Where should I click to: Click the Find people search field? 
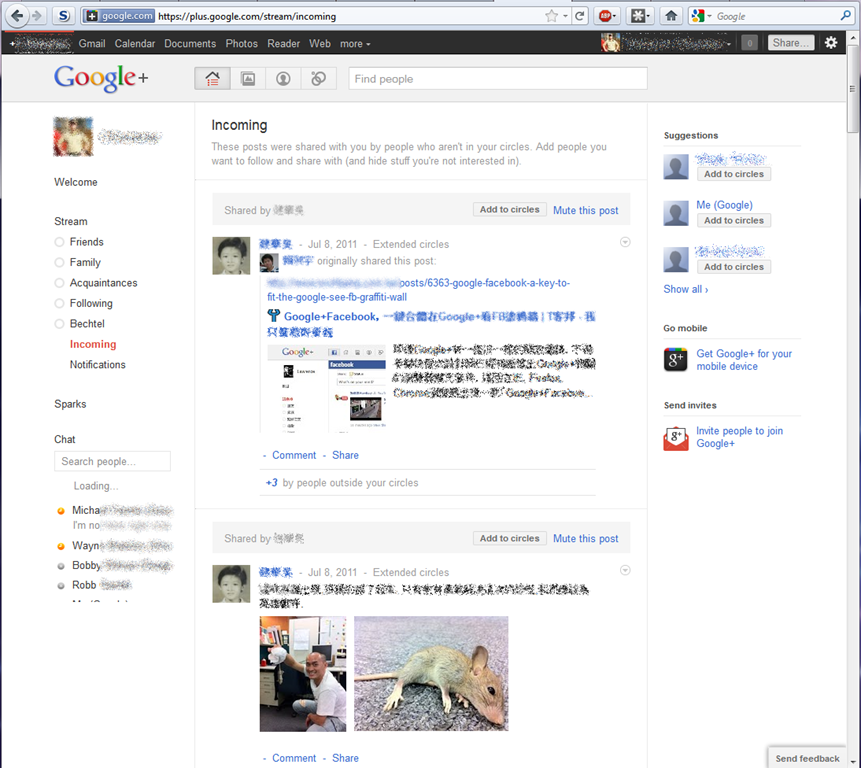click(x=497, y=79)
